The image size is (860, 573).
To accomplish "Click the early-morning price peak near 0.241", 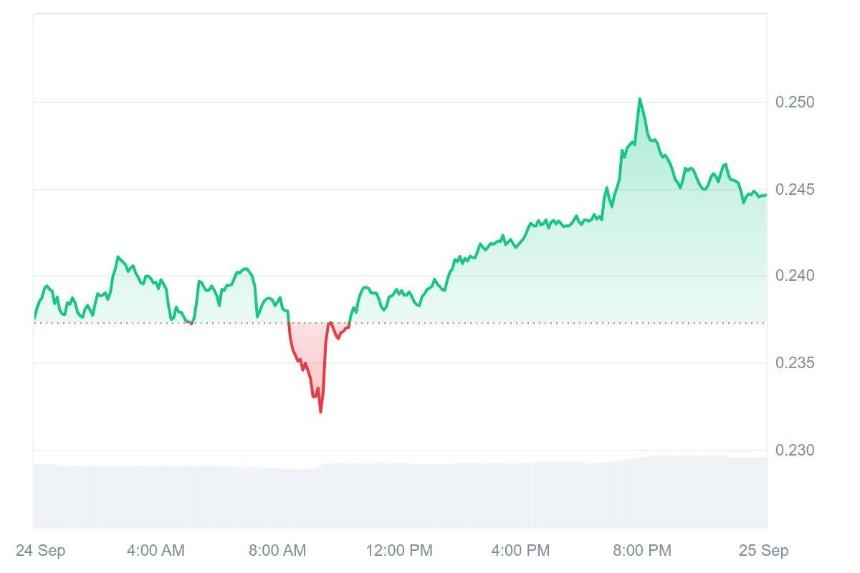I will [118, 257].
